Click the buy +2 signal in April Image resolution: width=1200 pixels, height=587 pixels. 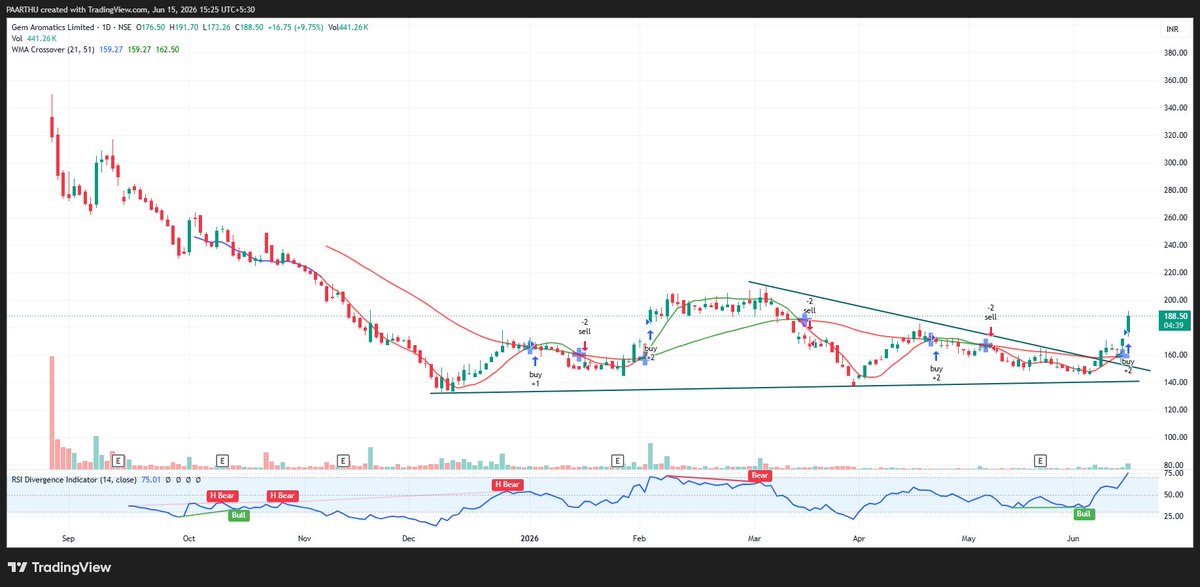[935, 373]
